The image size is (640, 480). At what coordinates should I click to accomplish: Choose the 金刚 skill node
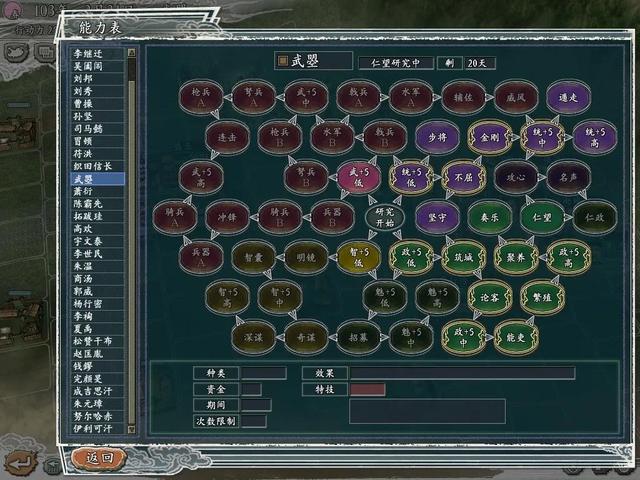490,138
